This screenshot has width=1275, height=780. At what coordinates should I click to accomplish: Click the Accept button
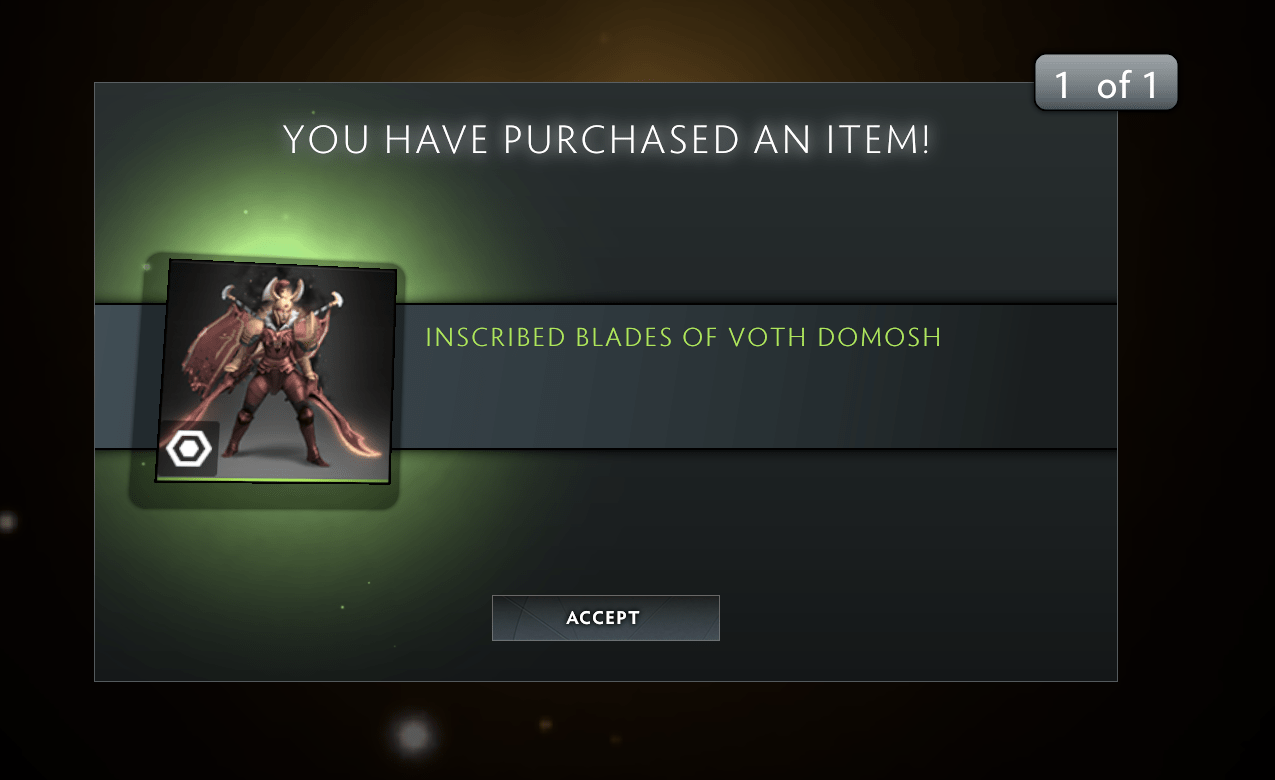point(605,617)
